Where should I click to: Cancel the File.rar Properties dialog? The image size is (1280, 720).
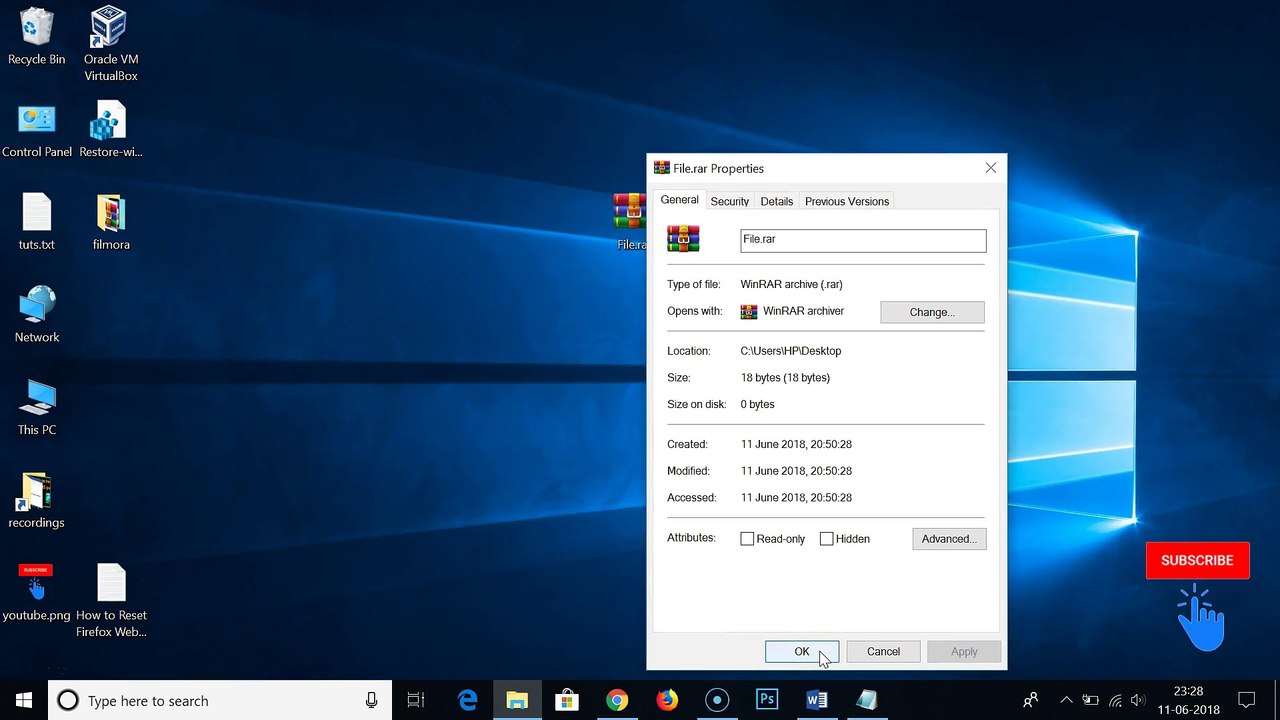pos(883,651)
